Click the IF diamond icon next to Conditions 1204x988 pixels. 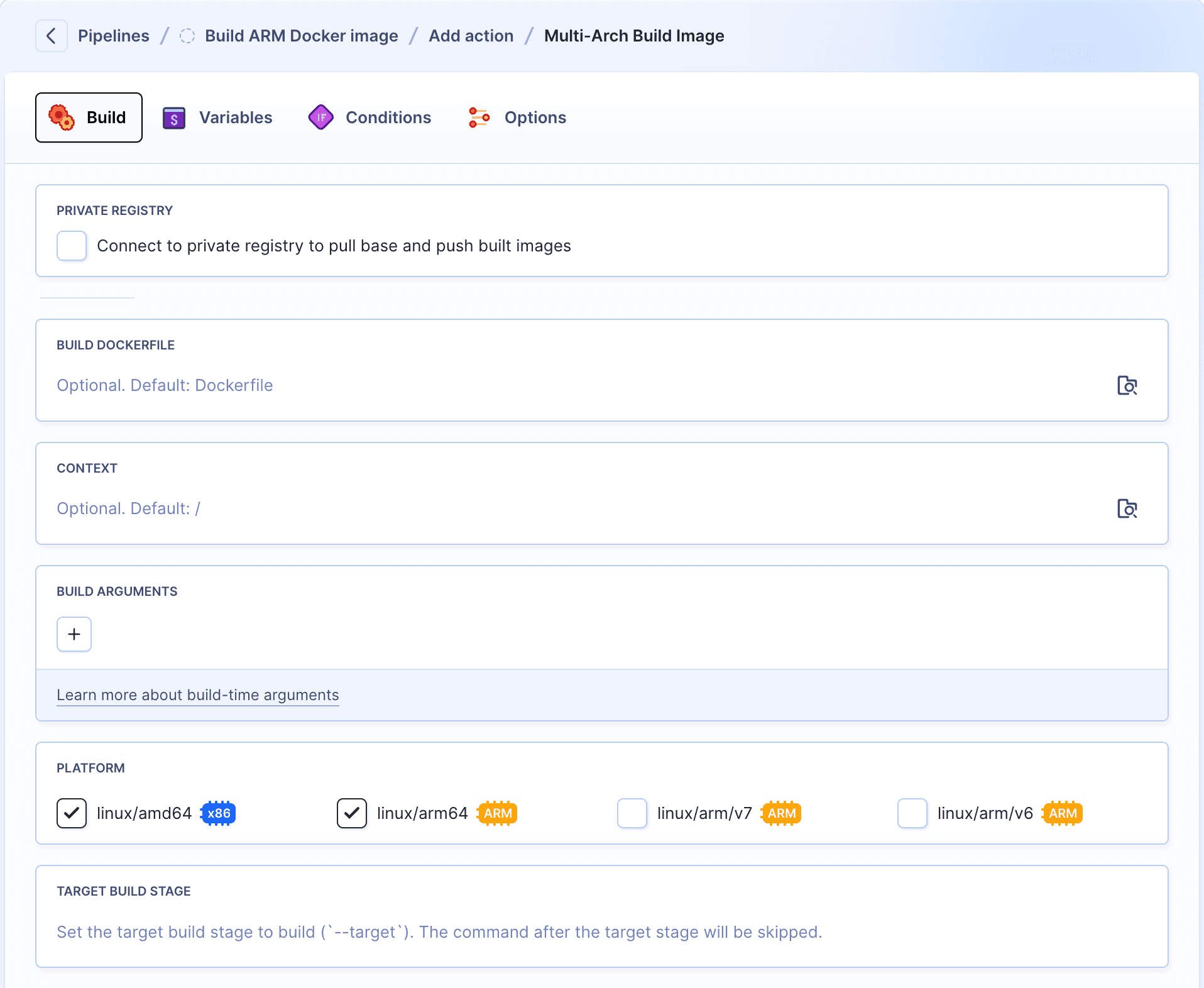click(x=321, y=117)
